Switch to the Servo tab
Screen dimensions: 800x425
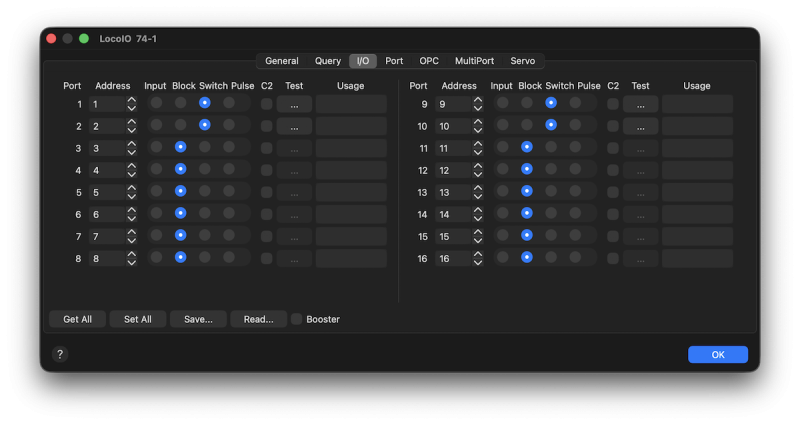pyautogui.click(x=522, y=61)
